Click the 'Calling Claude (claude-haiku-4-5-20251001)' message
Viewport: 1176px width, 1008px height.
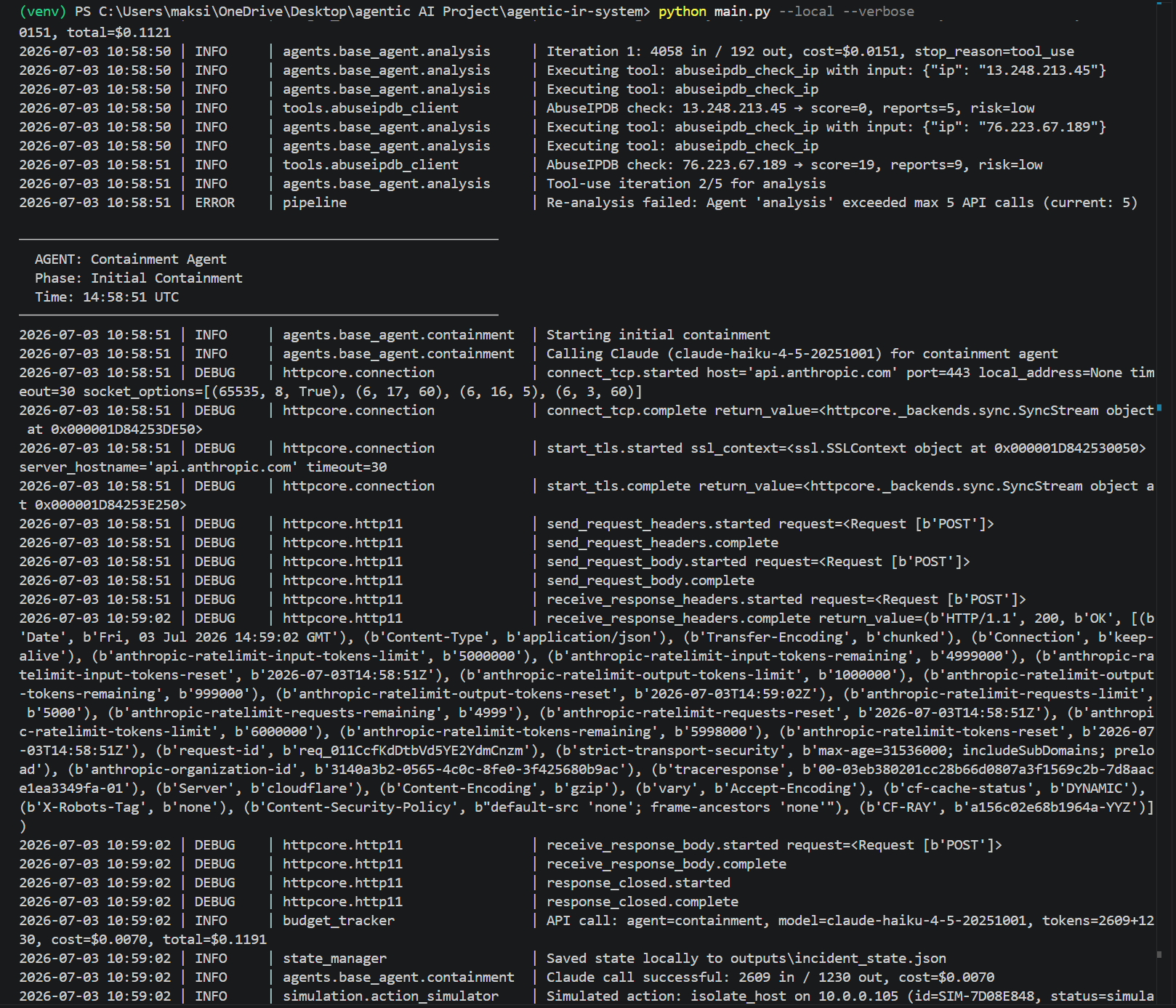click(802, 353)
